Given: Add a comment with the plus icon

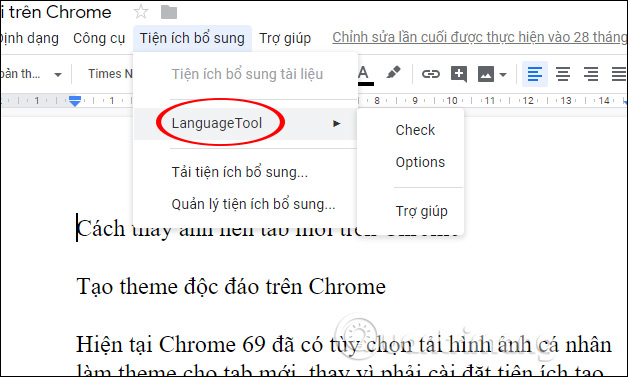Looking at the screenshot, I should pos(459,74).
